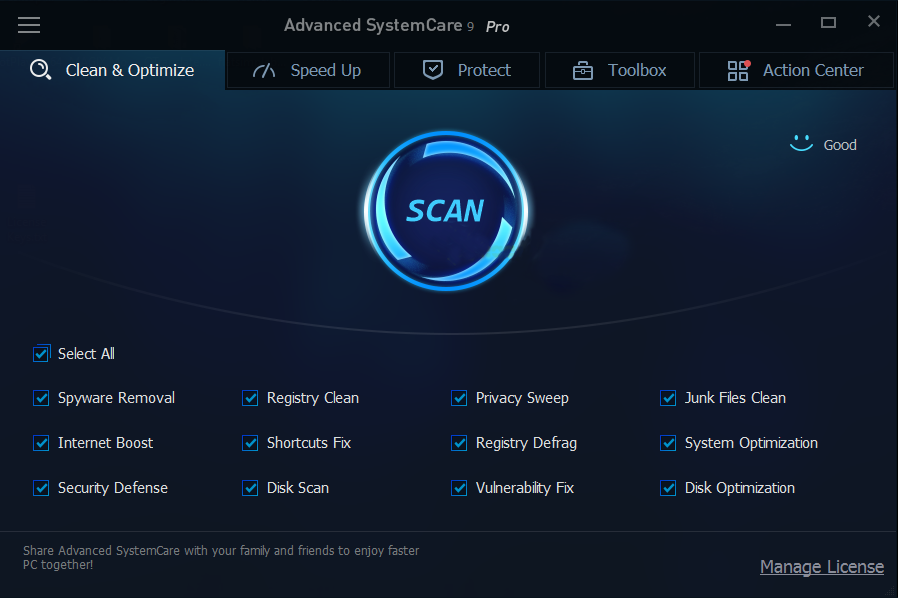This screenshot has height=598, width=898.
Task: Click the smiley Good status icon
Action: tap(800, 142)
